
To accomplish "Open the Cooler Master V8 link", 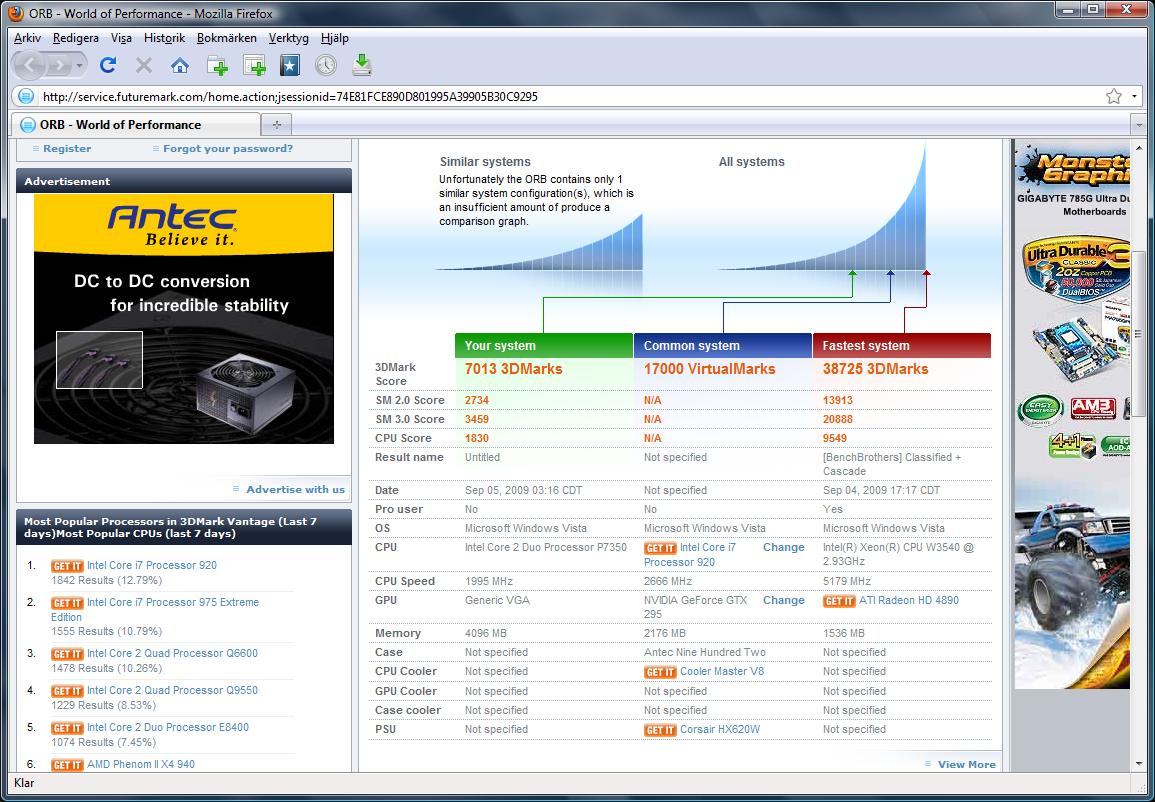I will click(722, 672).
